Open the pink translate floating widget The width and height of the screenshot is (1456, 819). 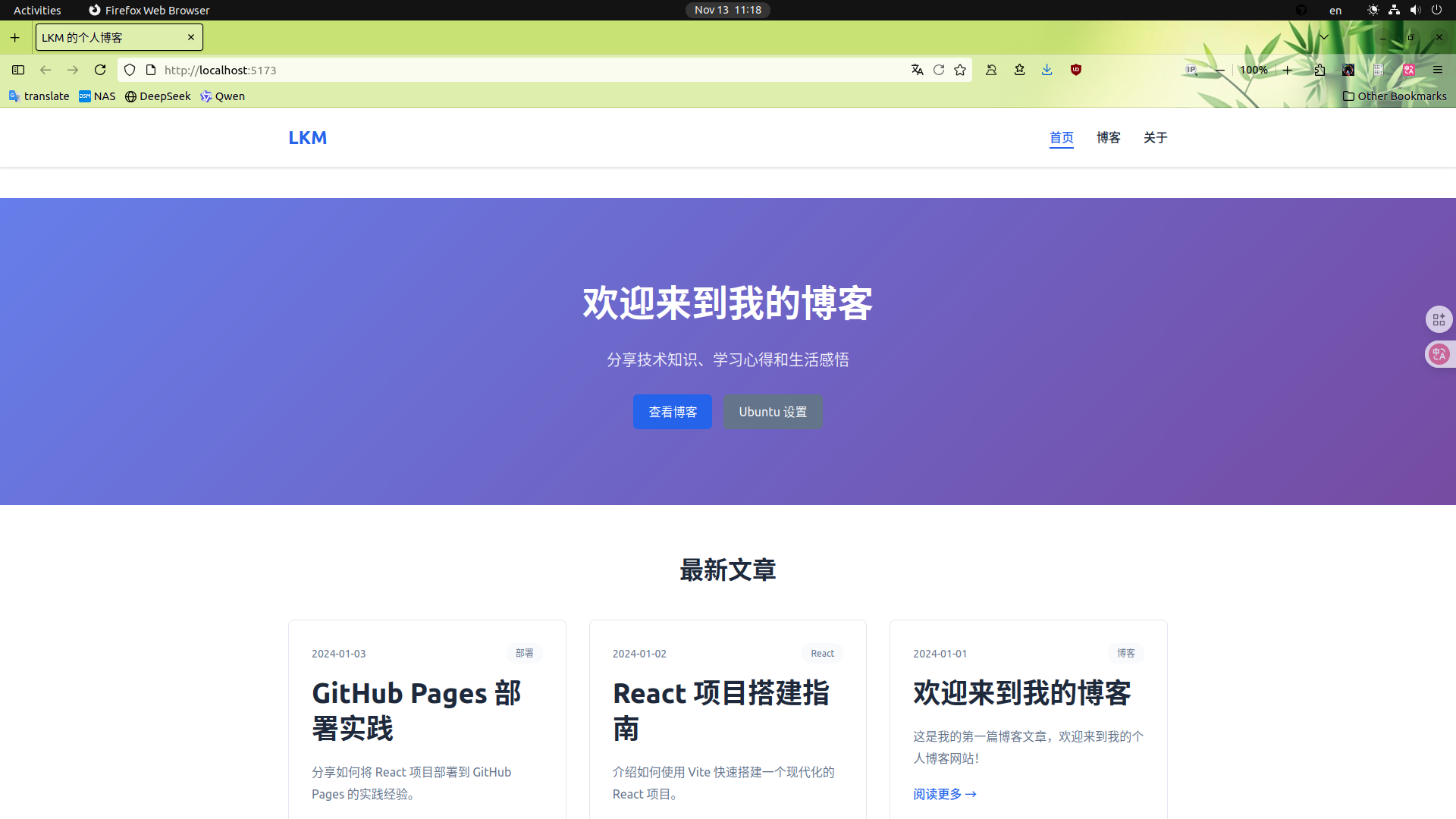click(x=1440, y=353)
